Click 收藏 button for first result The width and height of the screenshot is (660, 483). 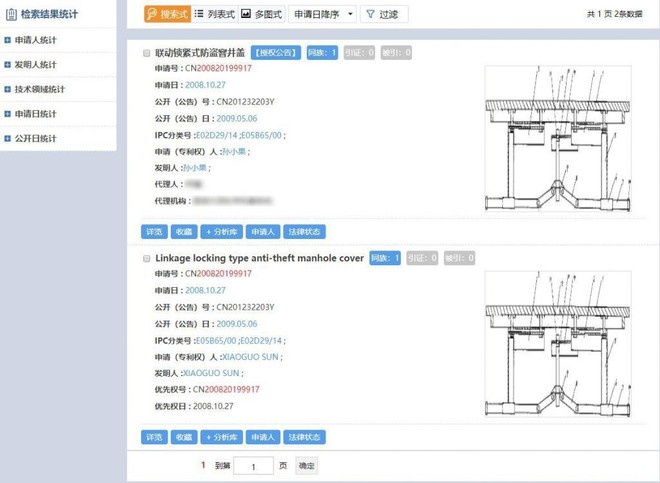click(x=184, y=232)
